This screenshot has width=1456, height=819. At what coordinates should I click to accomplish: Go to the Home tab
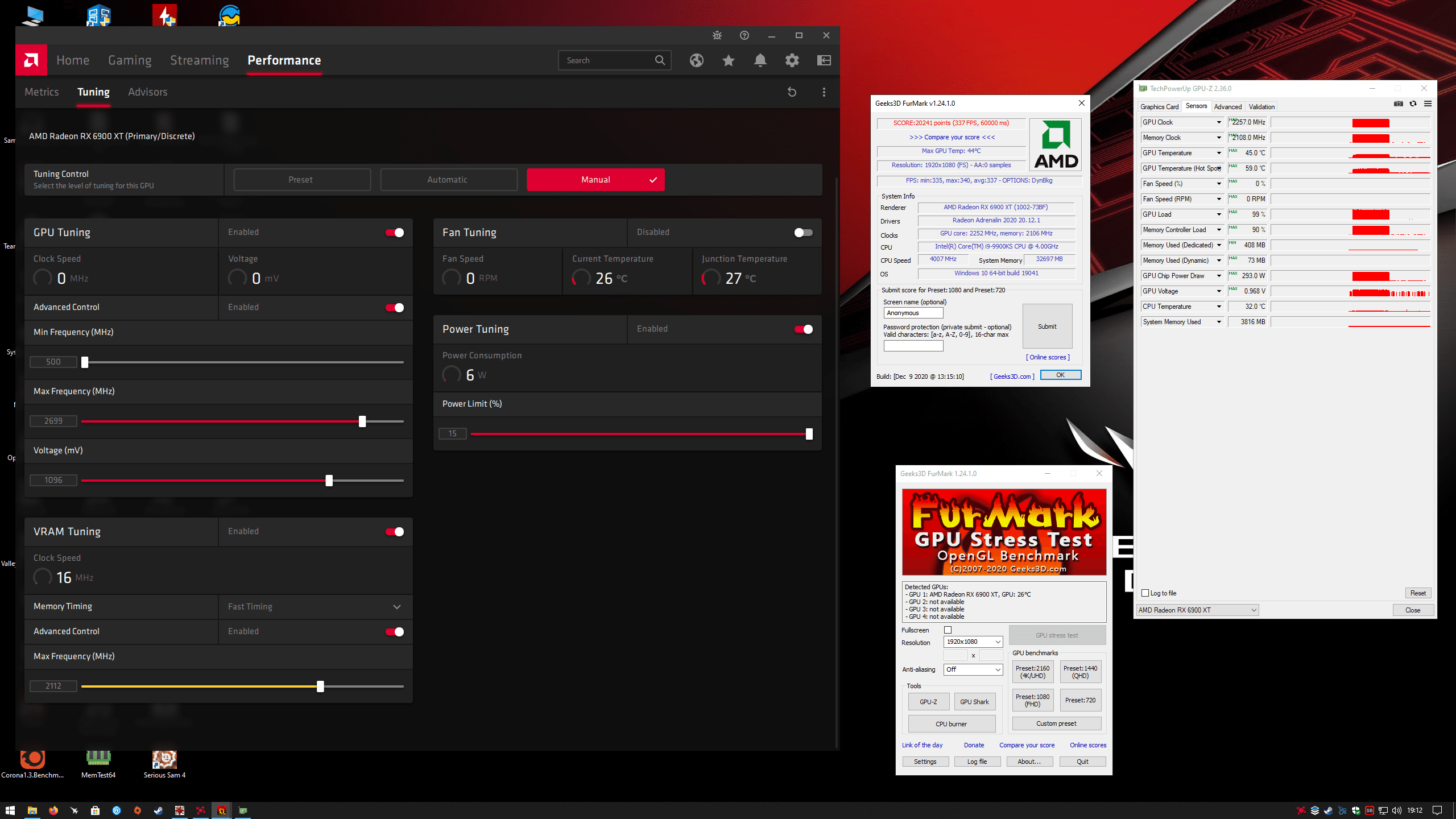pyautogui.click(x=73, y=60)
